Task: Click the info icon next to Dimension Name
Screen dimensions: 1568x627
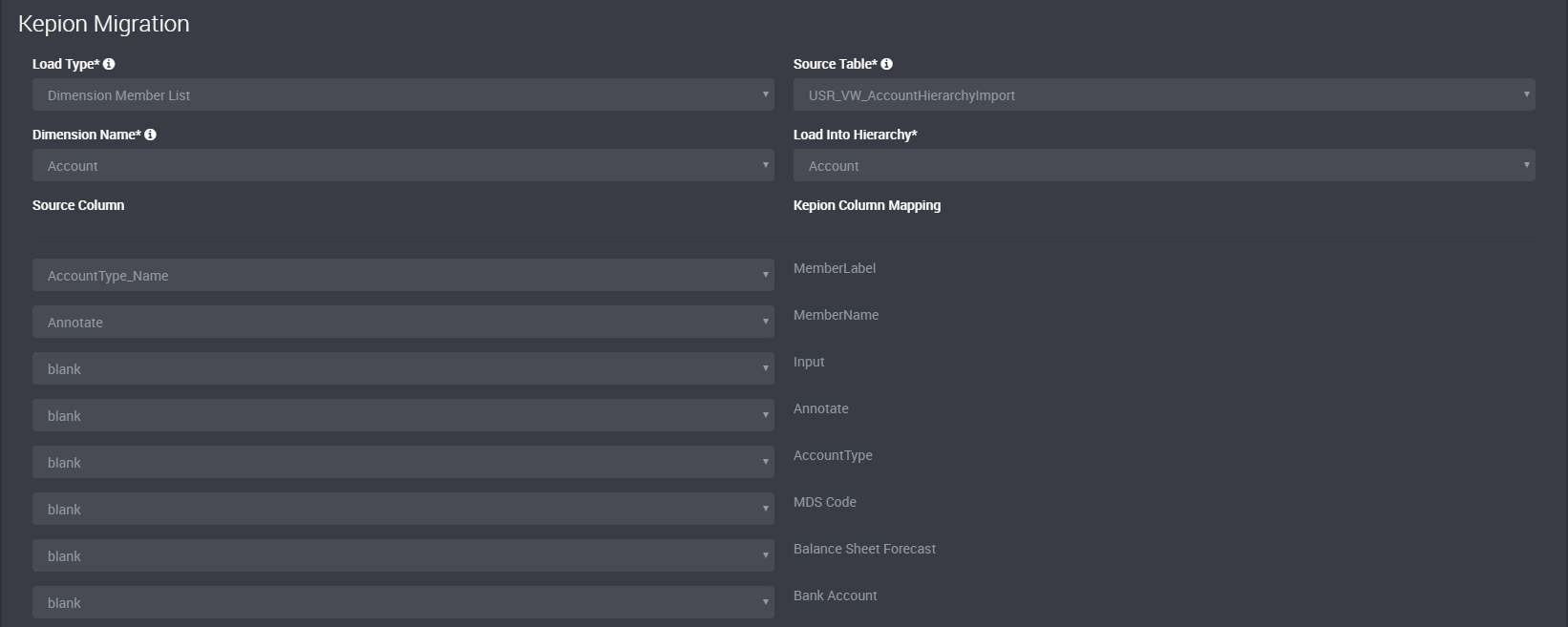Action: click(x=150, y=135)
